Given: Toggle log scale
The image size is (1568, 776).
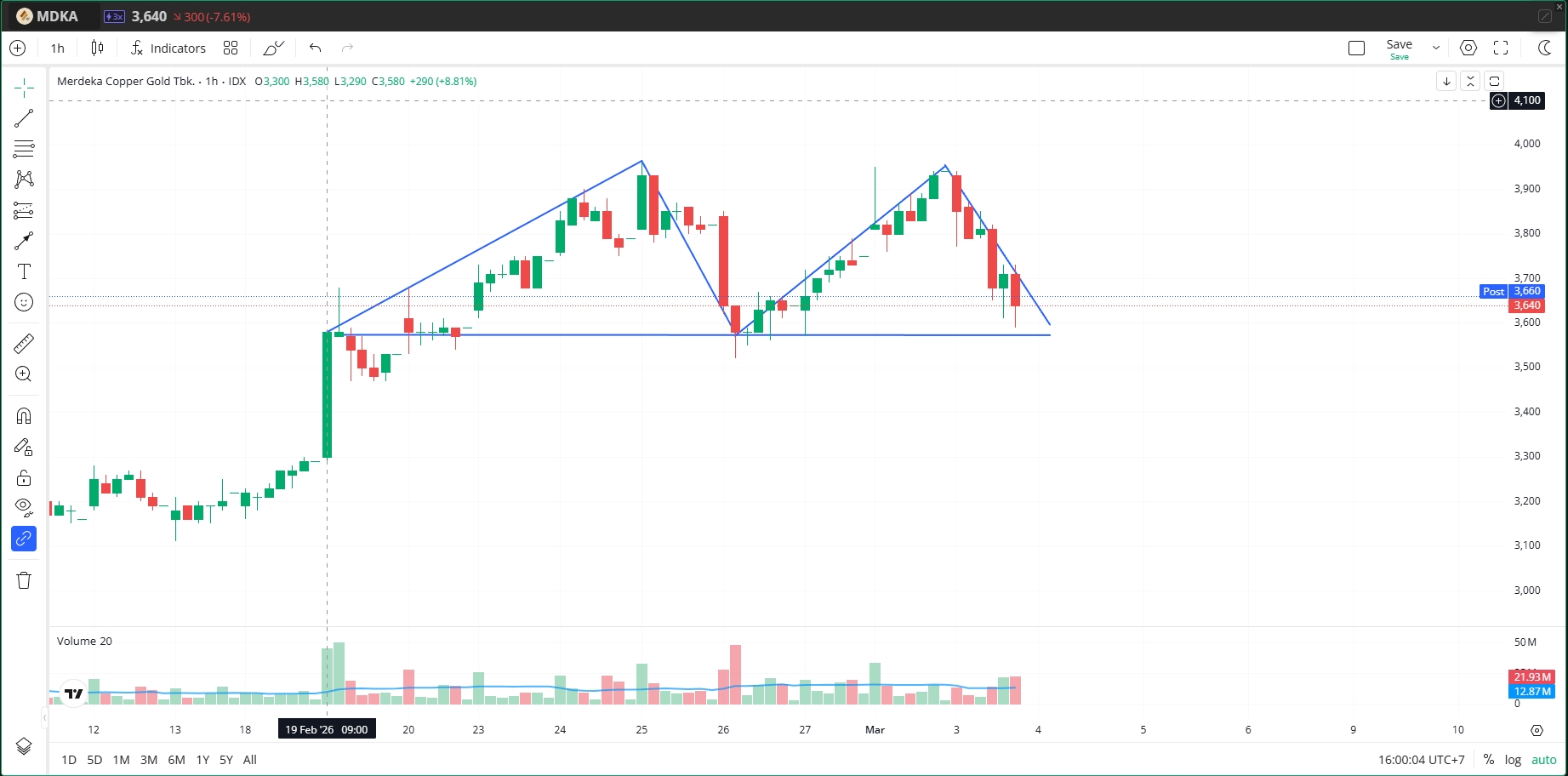Looking at the screenshot, I should [x=1513, y=760].
